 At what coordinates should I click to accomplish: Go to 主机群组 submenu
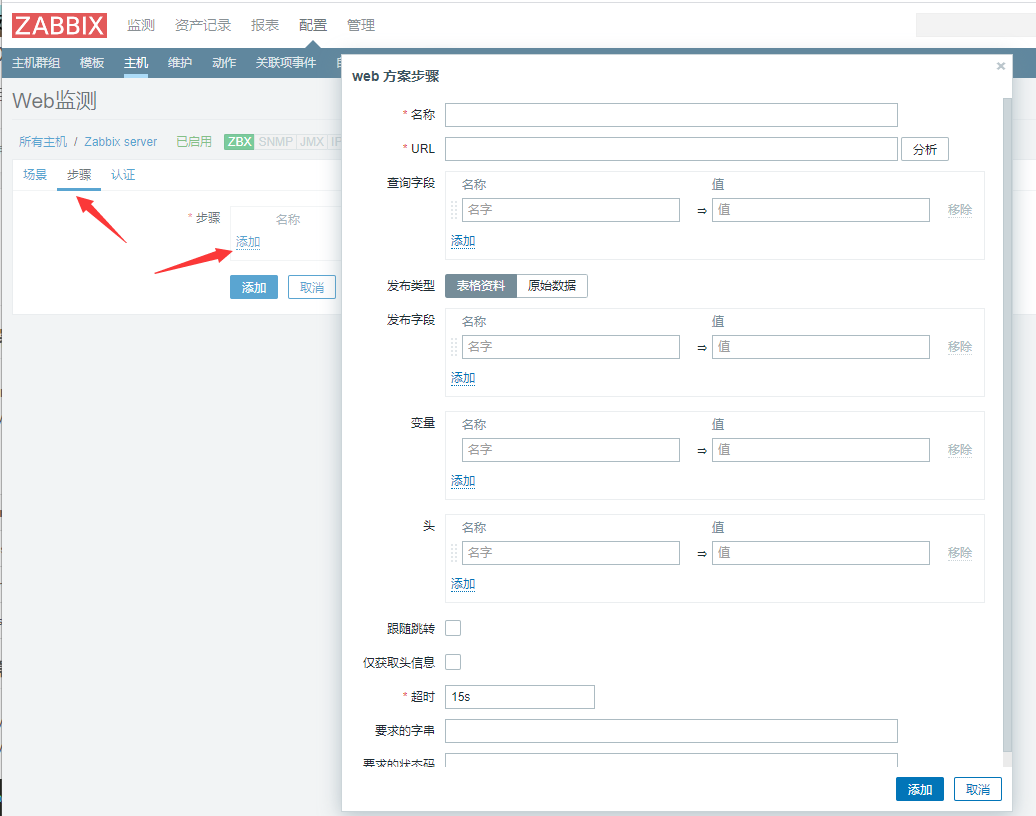pos(36,63)
